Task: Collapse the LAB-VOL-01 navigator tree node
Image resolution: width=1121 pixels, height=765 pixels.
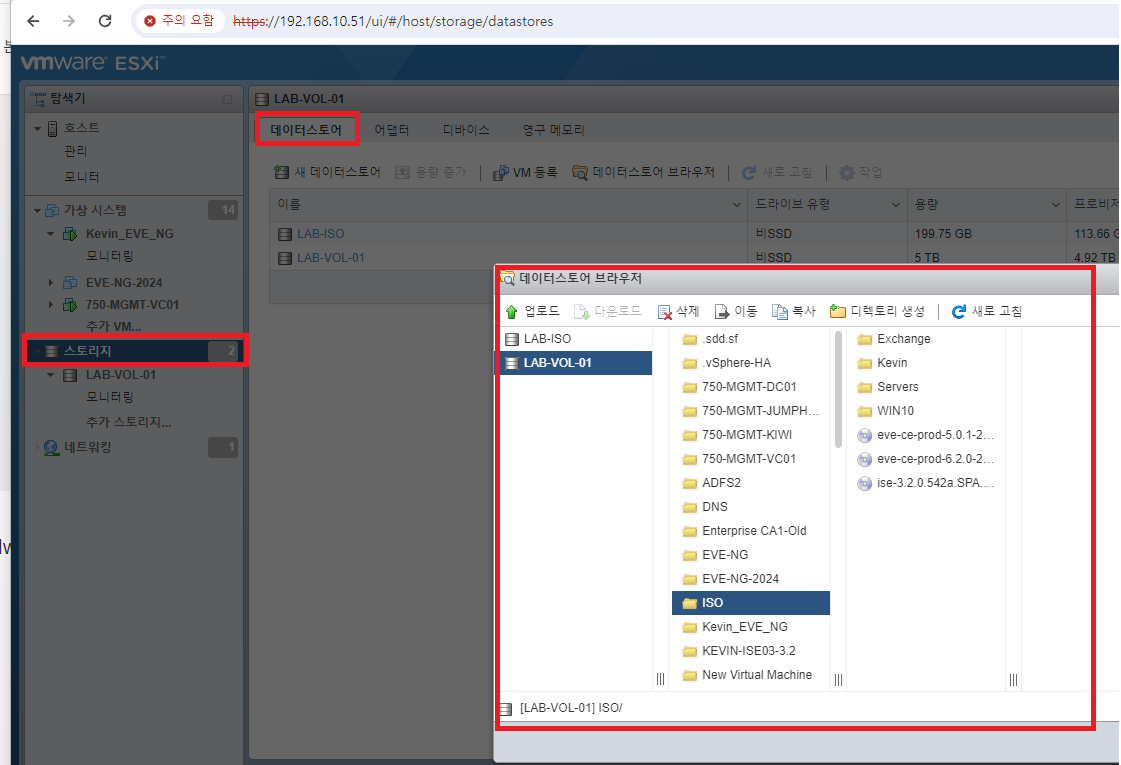Action: coord(50,375)
